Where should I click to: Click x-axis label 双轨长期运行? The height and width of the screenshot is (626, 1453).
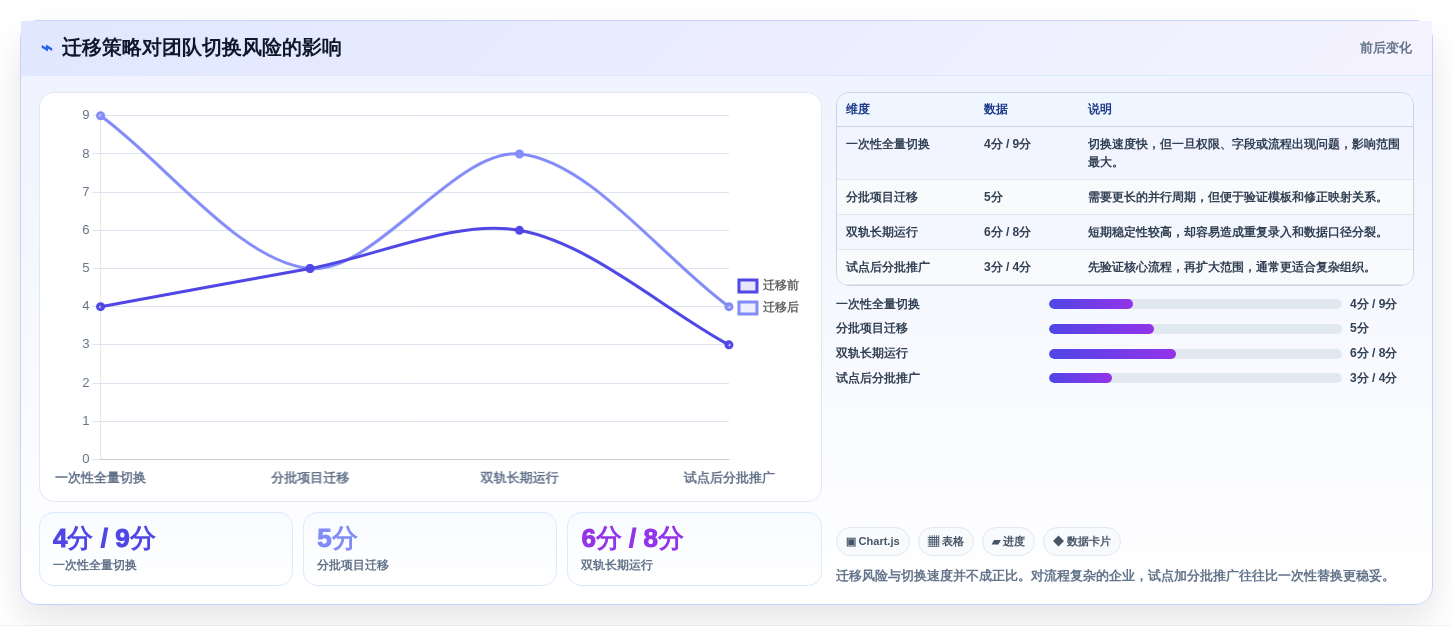[519, 478]
